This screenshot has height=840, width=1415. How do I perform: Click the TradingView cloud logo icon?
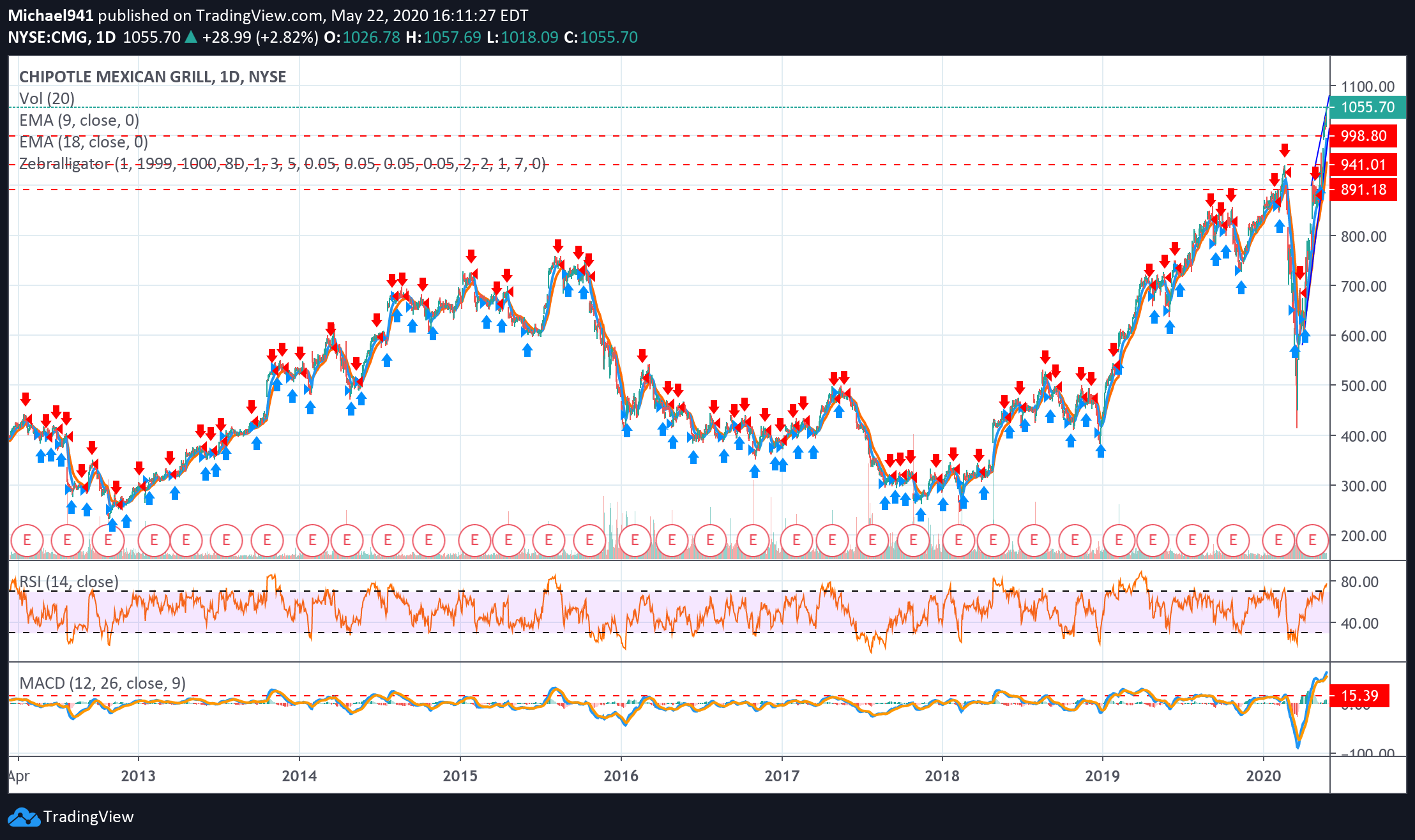click(x=23, y=817)
